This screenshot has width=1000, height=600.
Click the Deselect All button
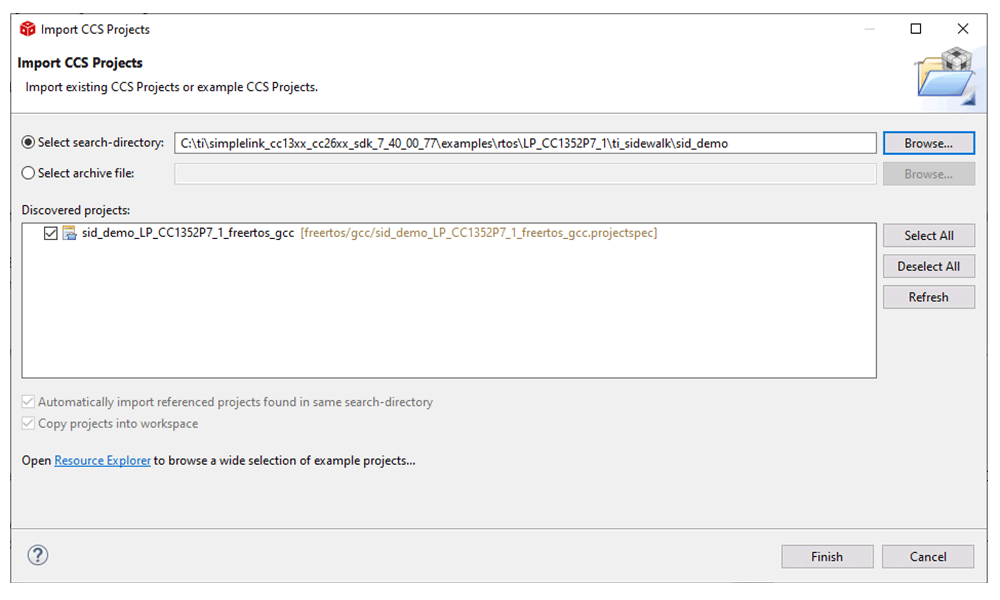929,267
